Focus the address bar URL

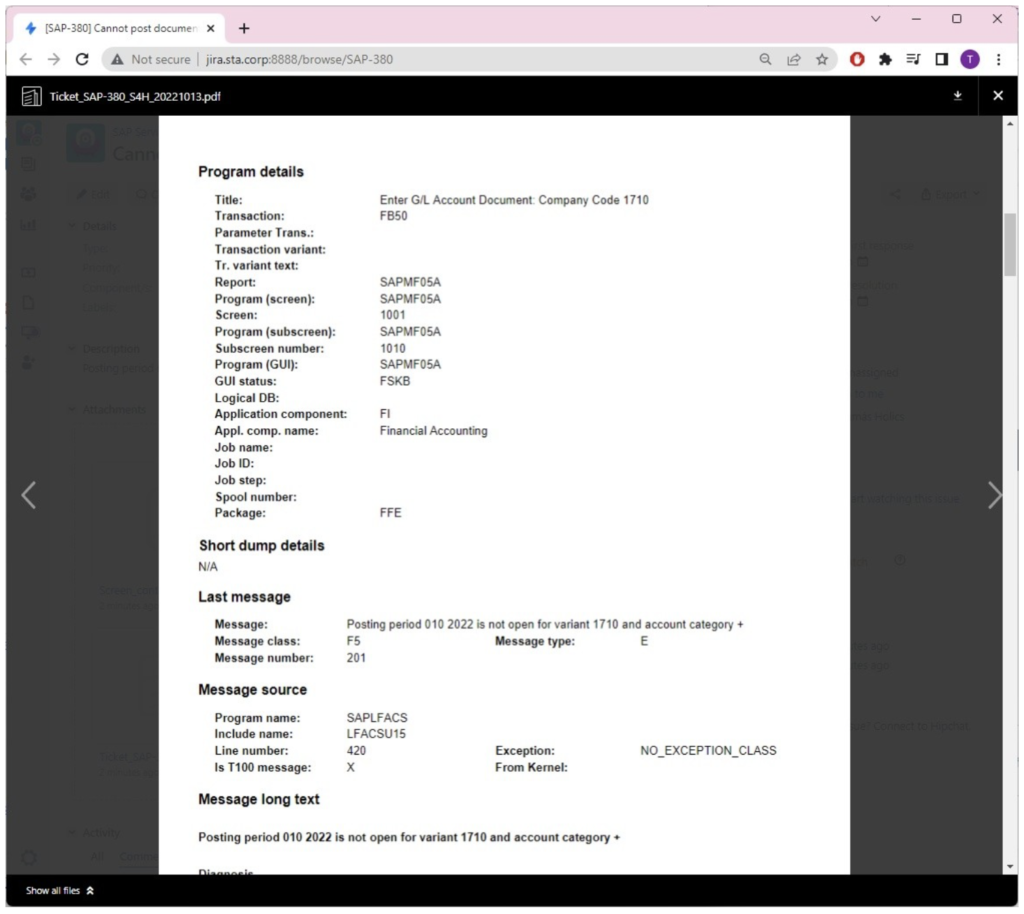pos(300,59)
